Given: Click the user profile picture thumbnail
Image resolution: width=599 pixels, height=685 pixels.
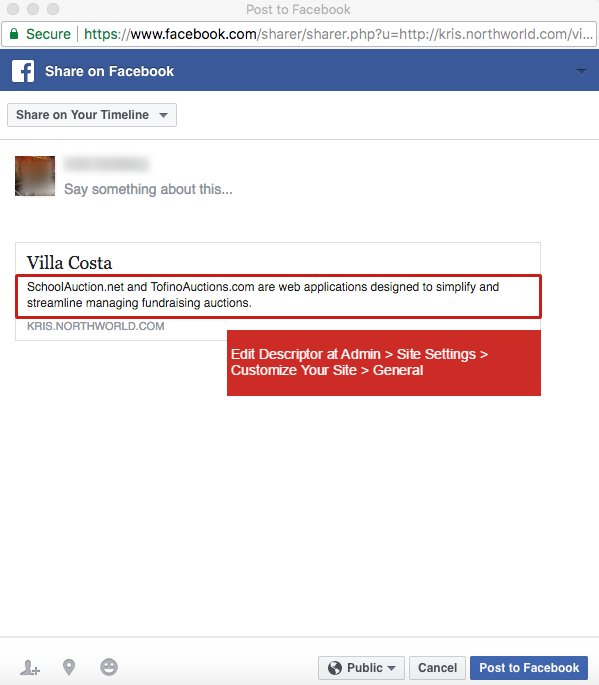Looking at the screenshot, I should click(x=35, y=176).
